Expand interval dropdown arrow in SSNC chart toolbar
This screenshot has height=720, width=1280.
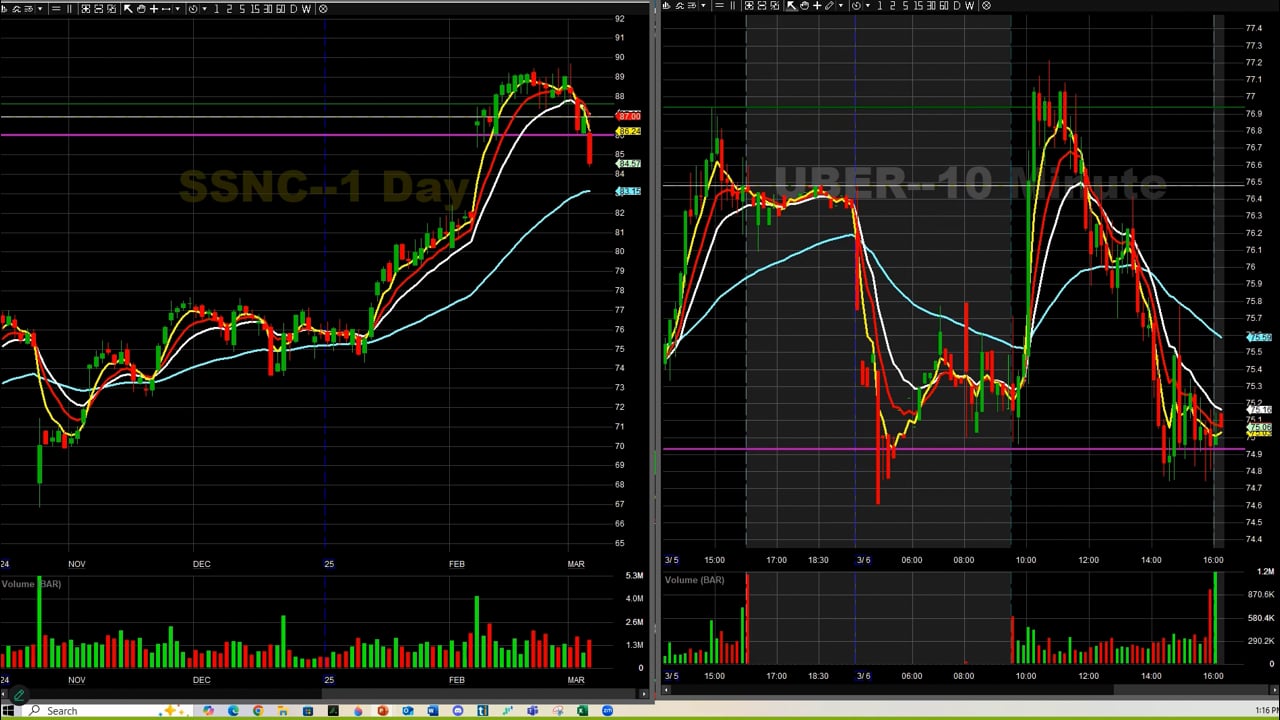coord(204,9)
